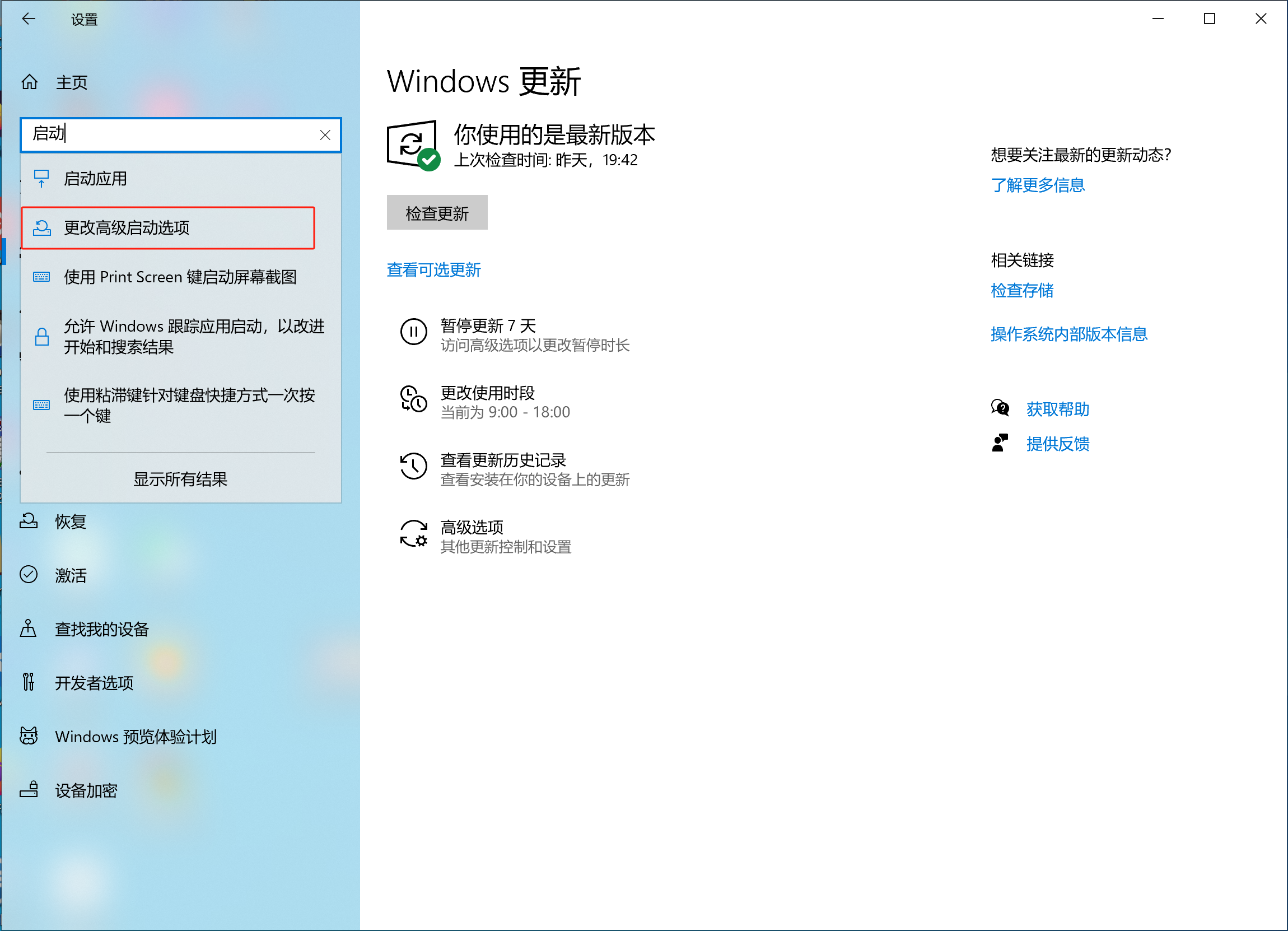
Task: Click the pause icon beside 暂停更新
Action: (x=413, y=332)
